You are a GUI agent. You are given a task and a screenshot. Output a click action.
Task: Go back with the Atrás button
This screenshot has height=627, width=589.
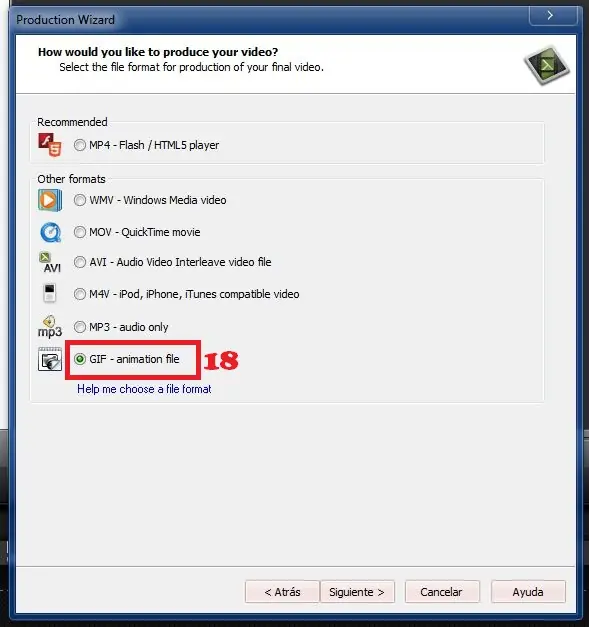pyautogui.click(x=282, y=592)
